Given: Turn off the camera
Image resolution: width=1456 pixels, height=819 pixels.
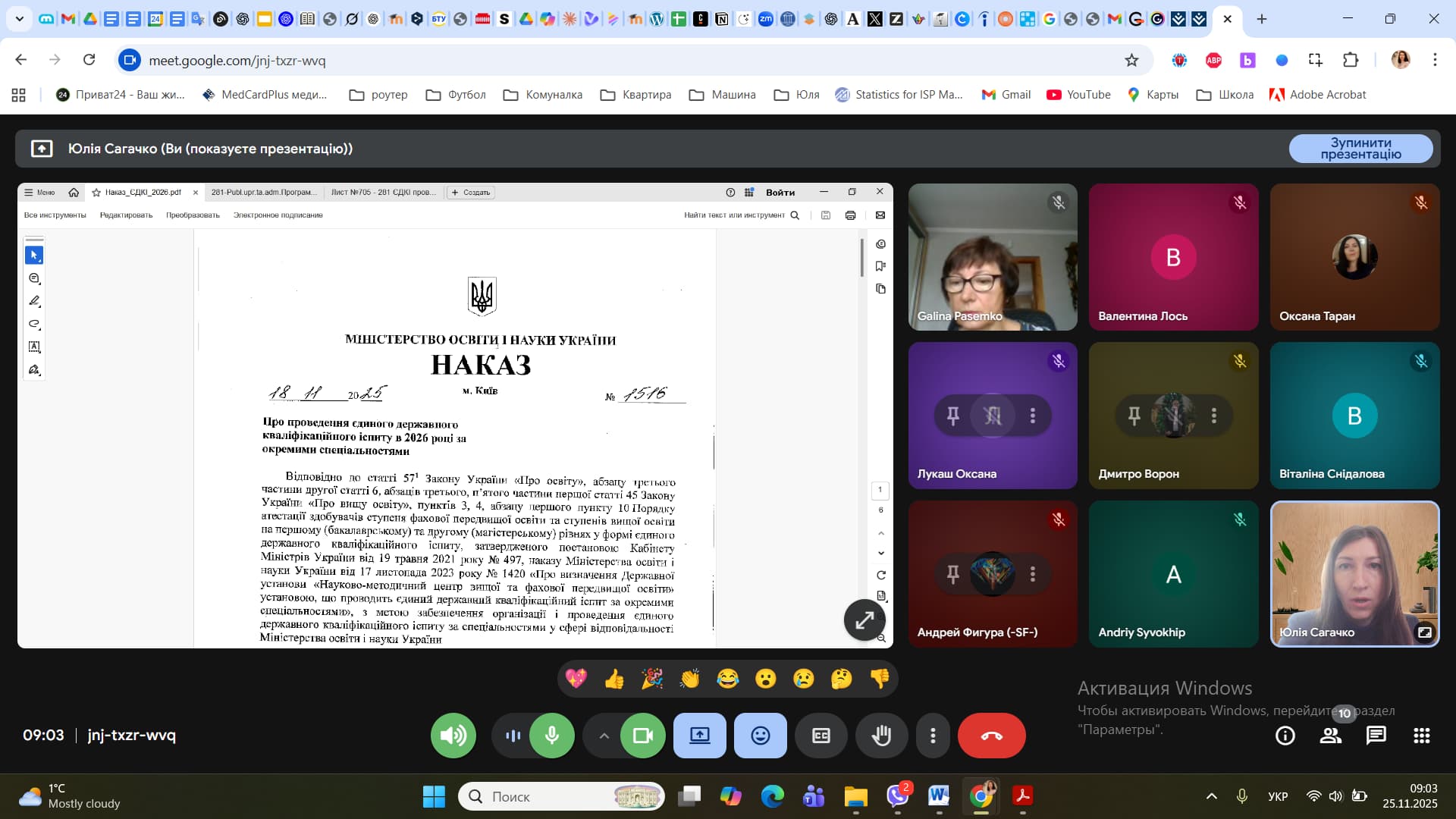Looking at the screenshot, I should (x=642, y=735).
